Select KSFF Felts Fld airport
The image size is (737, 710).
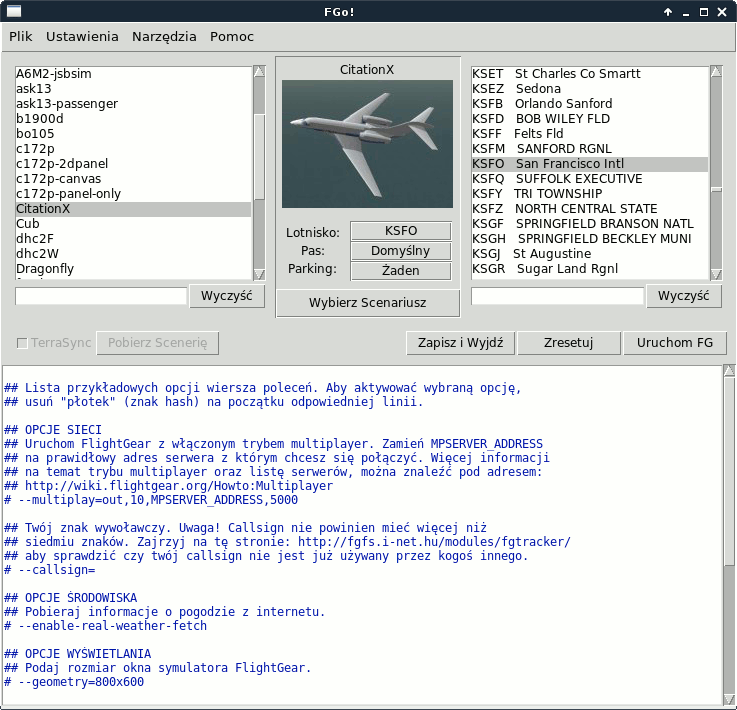coord(590,134)
